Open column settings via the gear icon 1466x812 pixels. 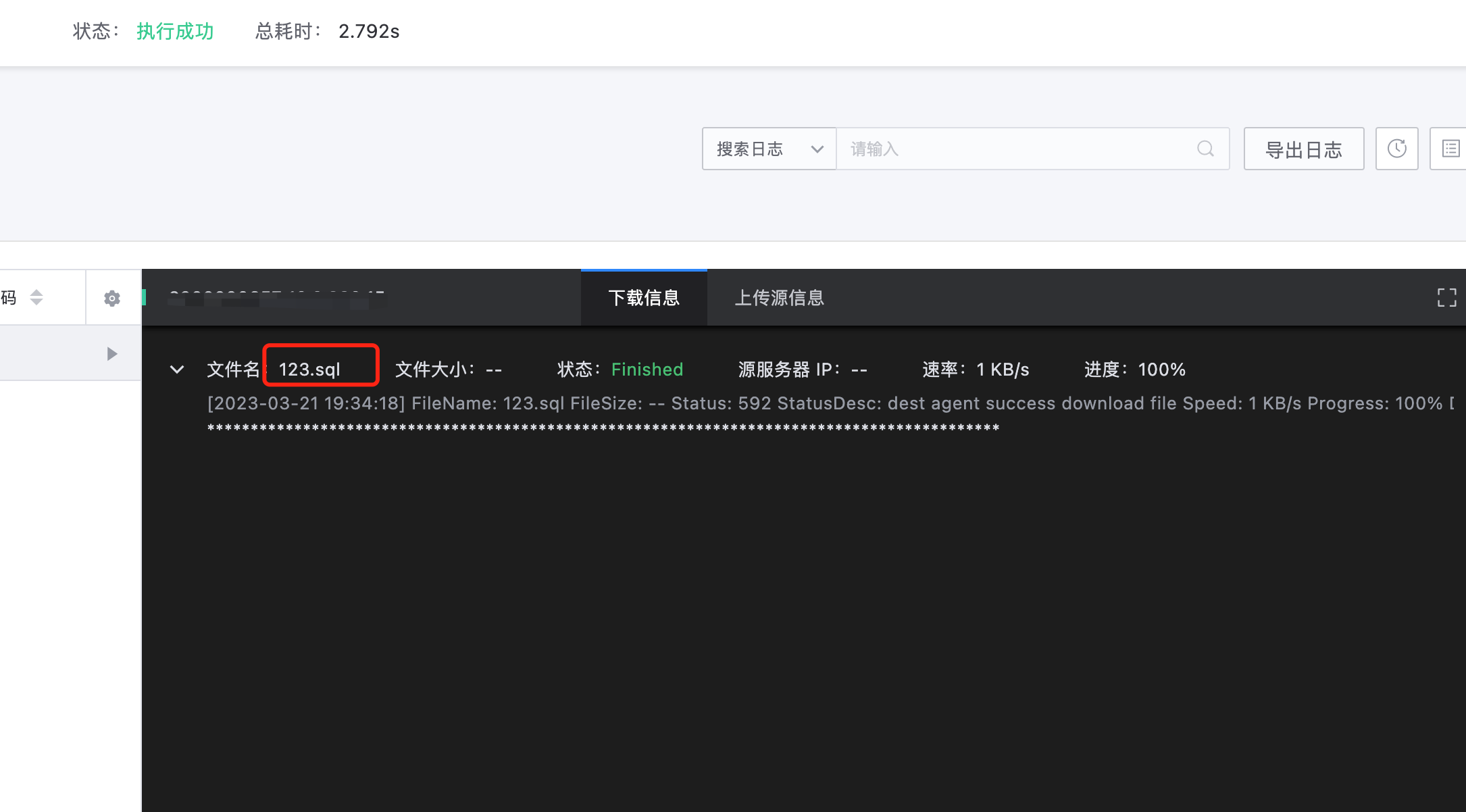pos(111,297)
